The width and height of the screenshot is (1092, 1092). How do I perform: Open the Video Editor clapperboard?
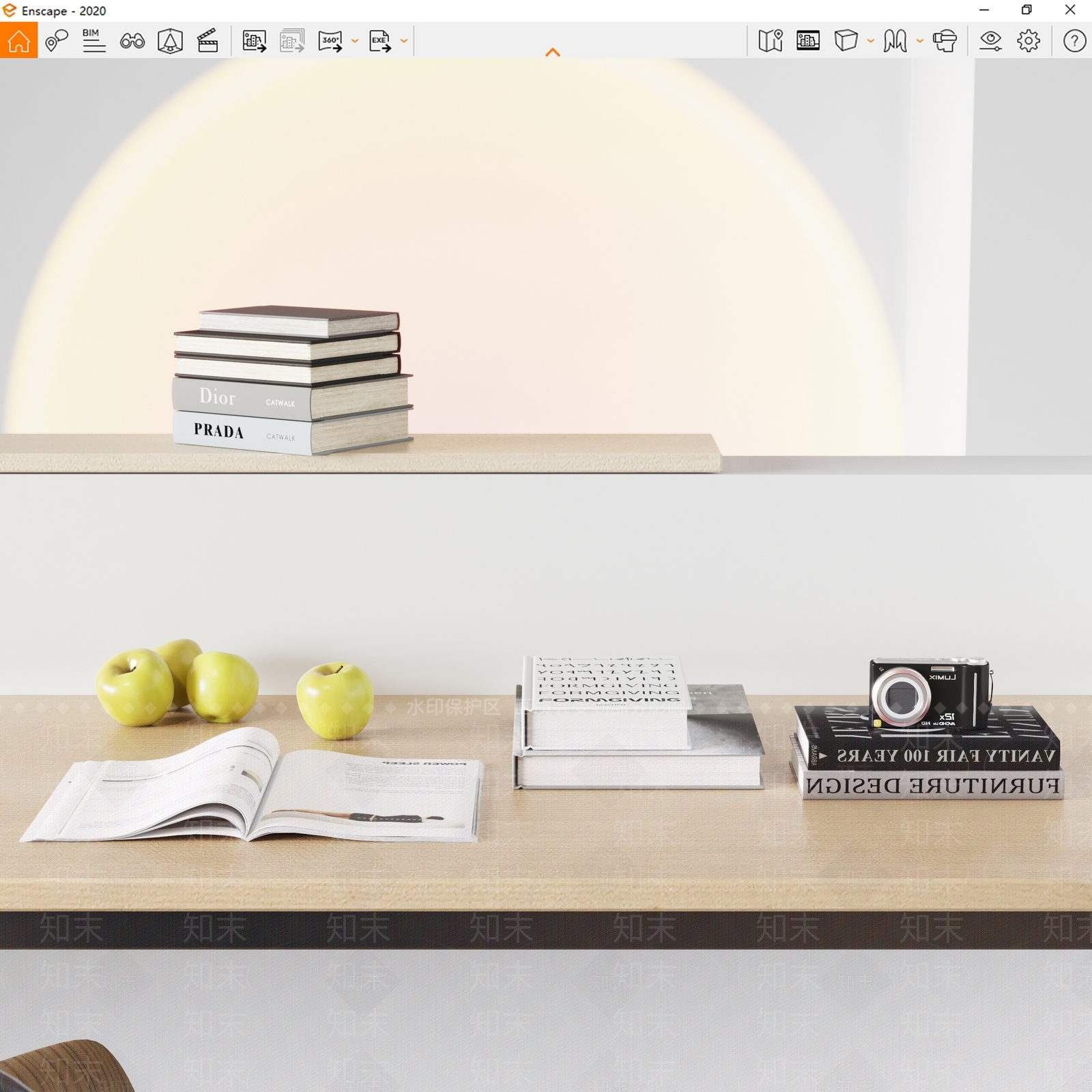click(x=207, y=41)
